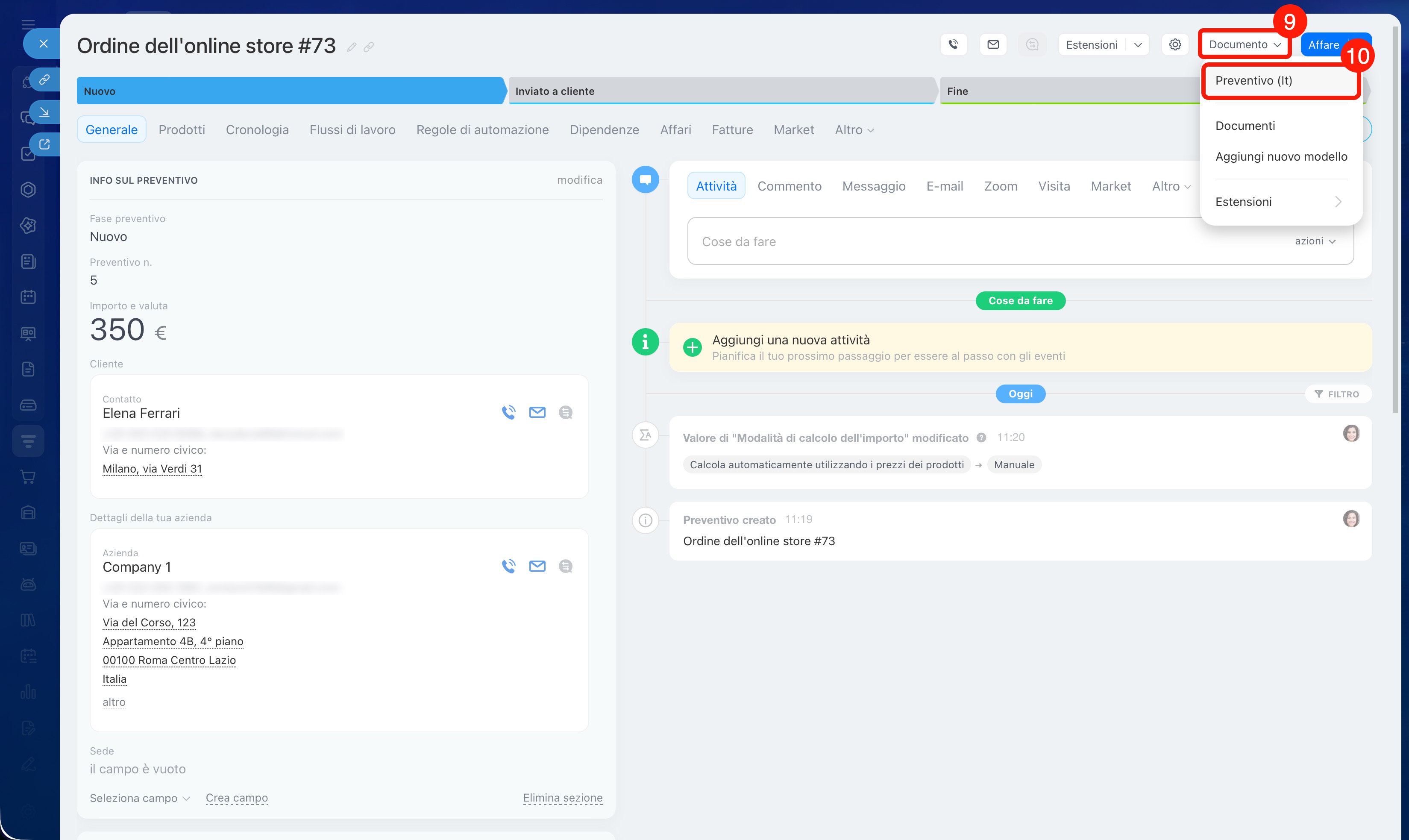The image size is (1409, 840).
Task: Click help question mark beside modificato
Action: pyautogui.click(x=981, y=438)
